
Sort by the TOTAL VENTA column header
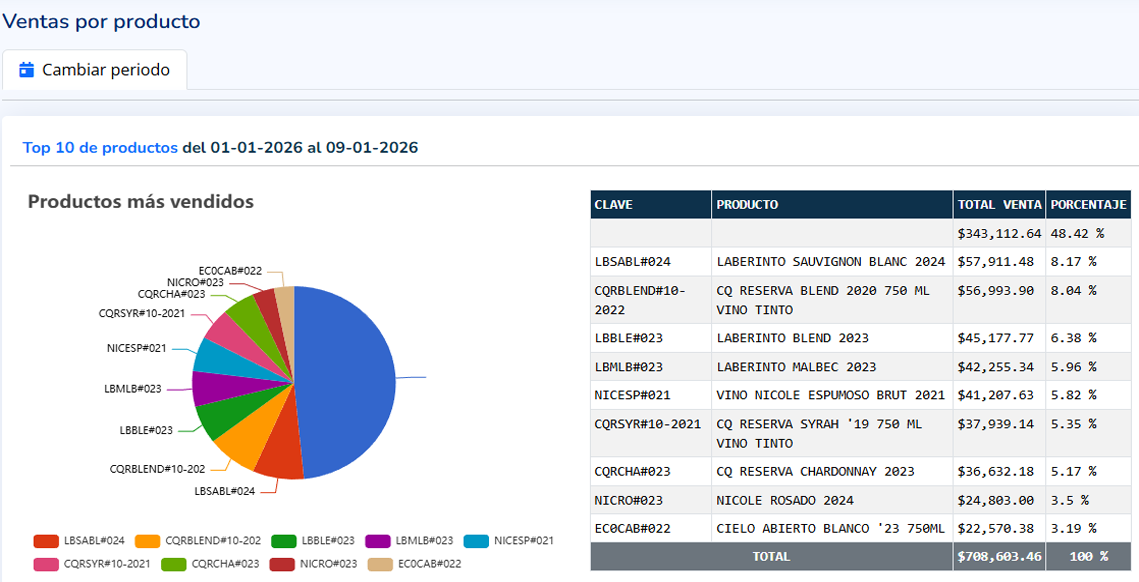pos(998,204)
